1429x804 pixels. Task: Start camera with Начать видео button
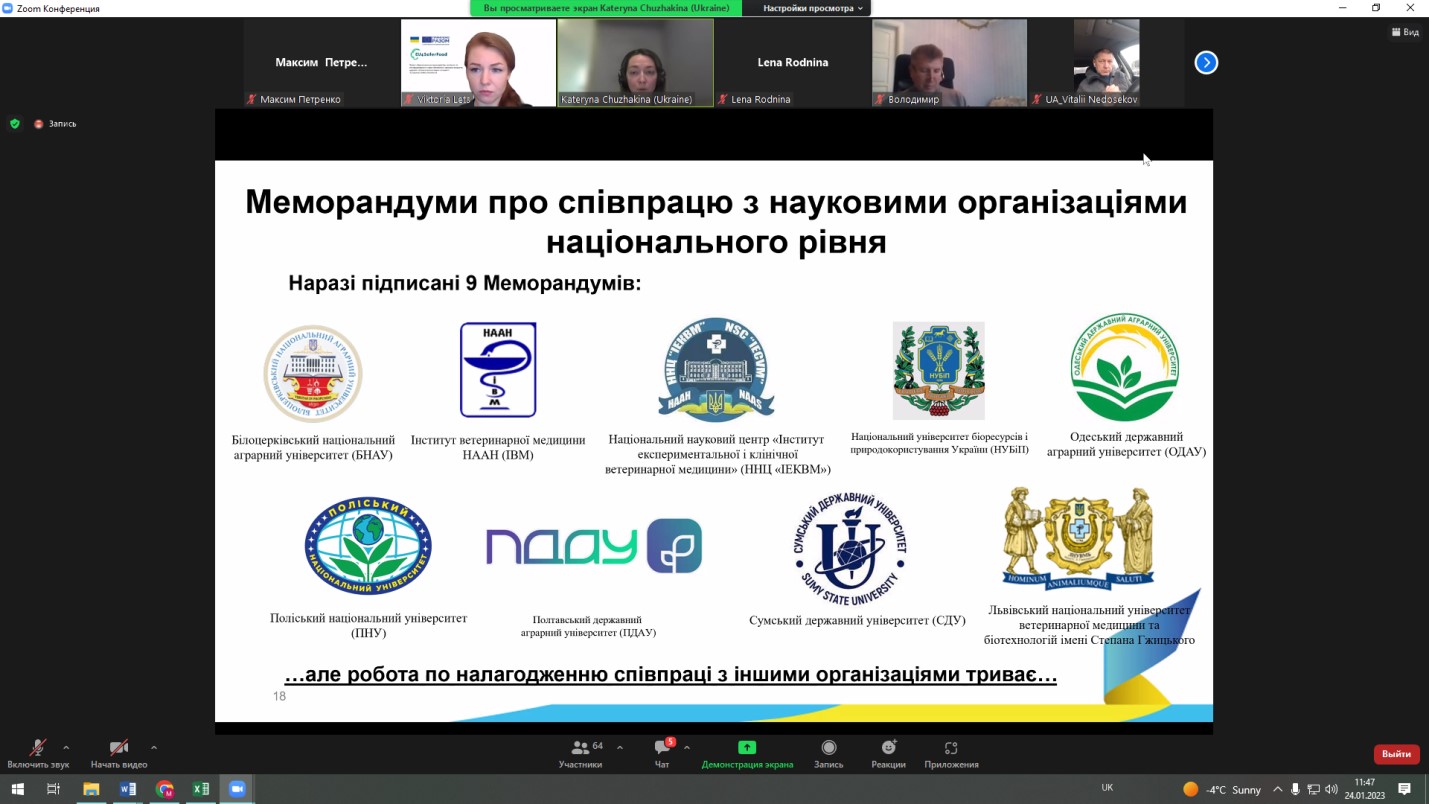[x=119, y=754]
